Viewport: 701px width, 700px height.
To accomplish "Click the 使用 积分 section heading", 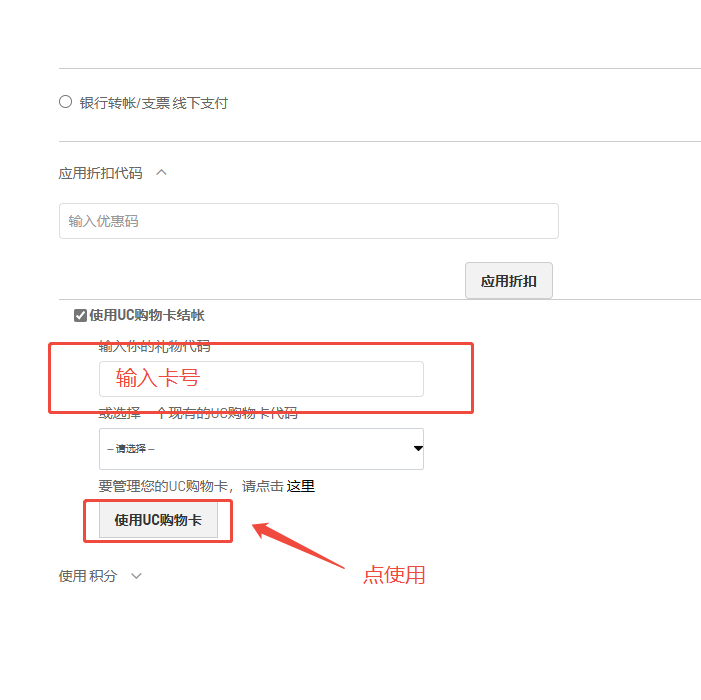I will pos(87,576).
